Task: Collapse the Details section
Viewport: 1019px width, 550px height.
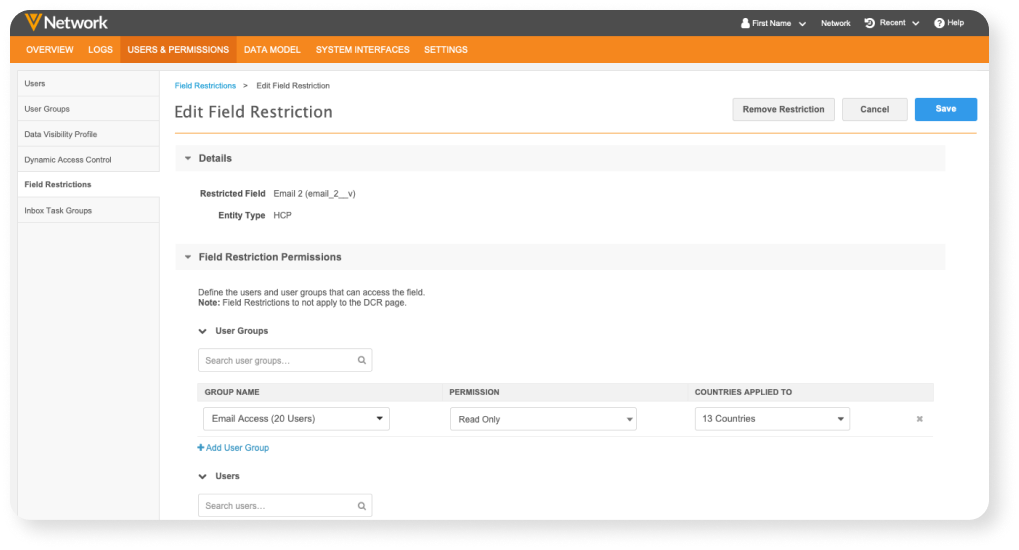Action: (x=187, y=158)
